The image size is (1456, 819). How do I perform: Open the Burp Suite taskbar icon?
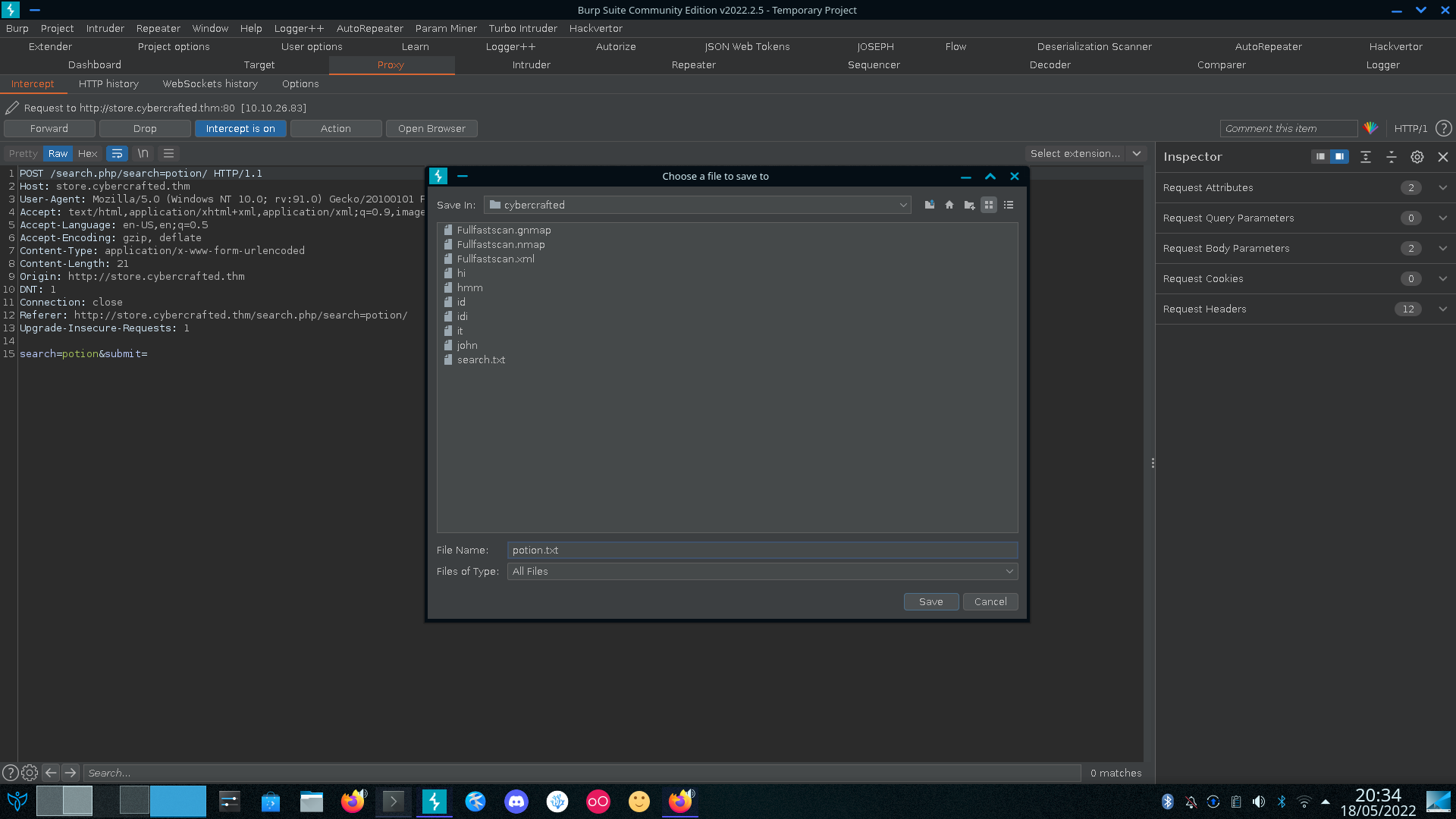pos(435,802)
